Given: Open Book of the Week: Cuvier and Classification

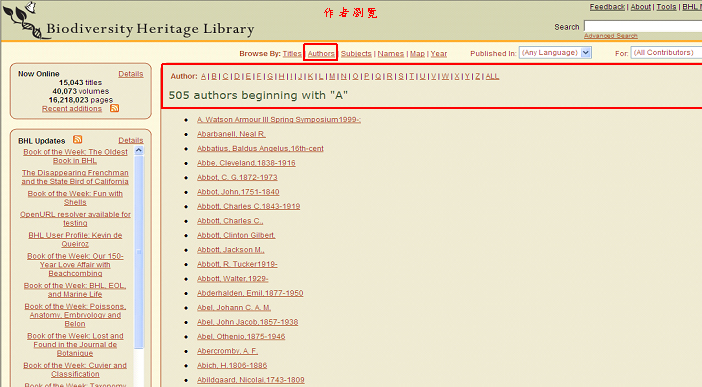Looking at the screenshot, I should (75, 370).
